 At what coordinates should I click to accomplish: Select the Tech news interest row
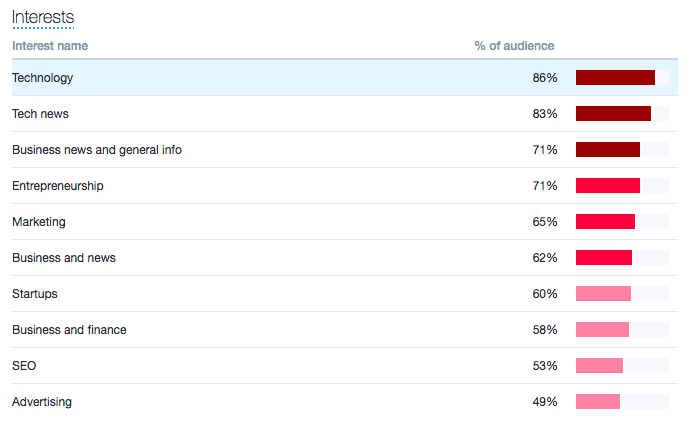pyautogui.click(x=345, y=114)
